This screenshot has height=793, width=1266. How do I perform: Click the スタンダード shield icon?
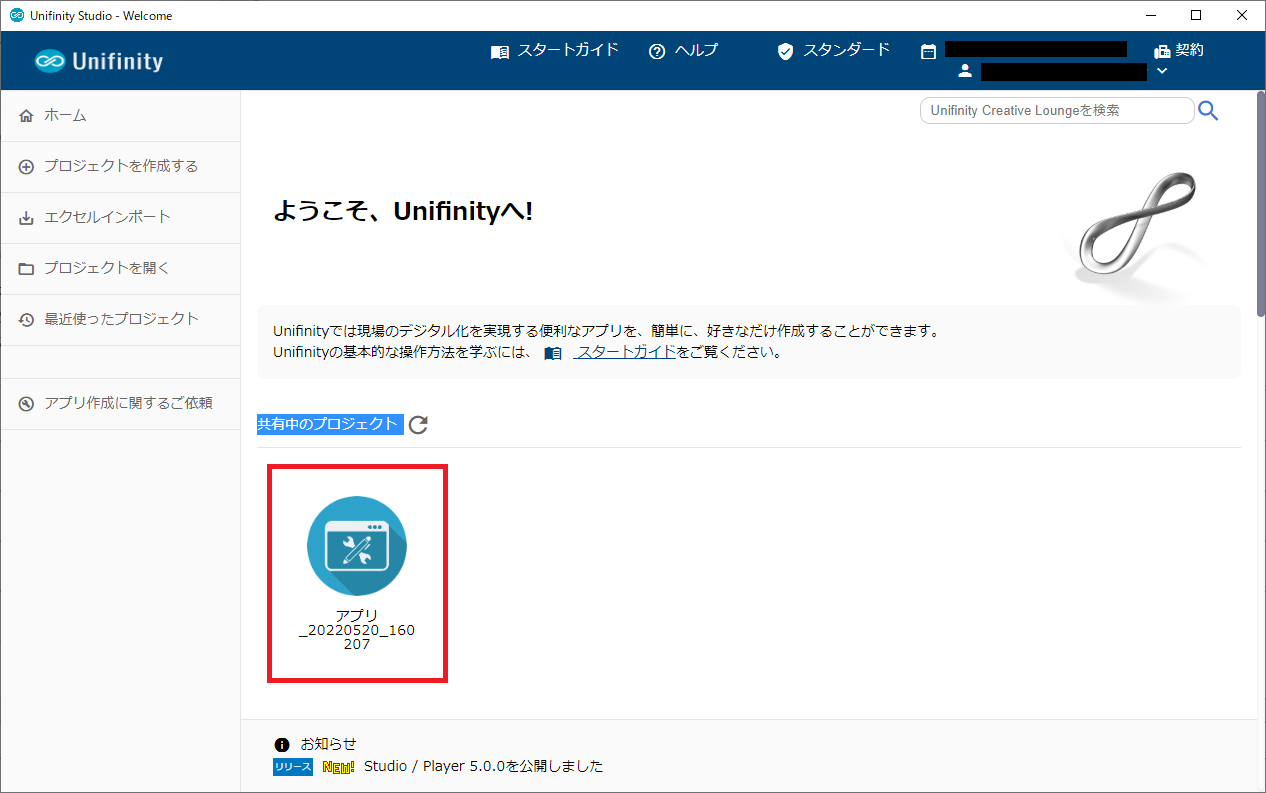coord(785,51)
